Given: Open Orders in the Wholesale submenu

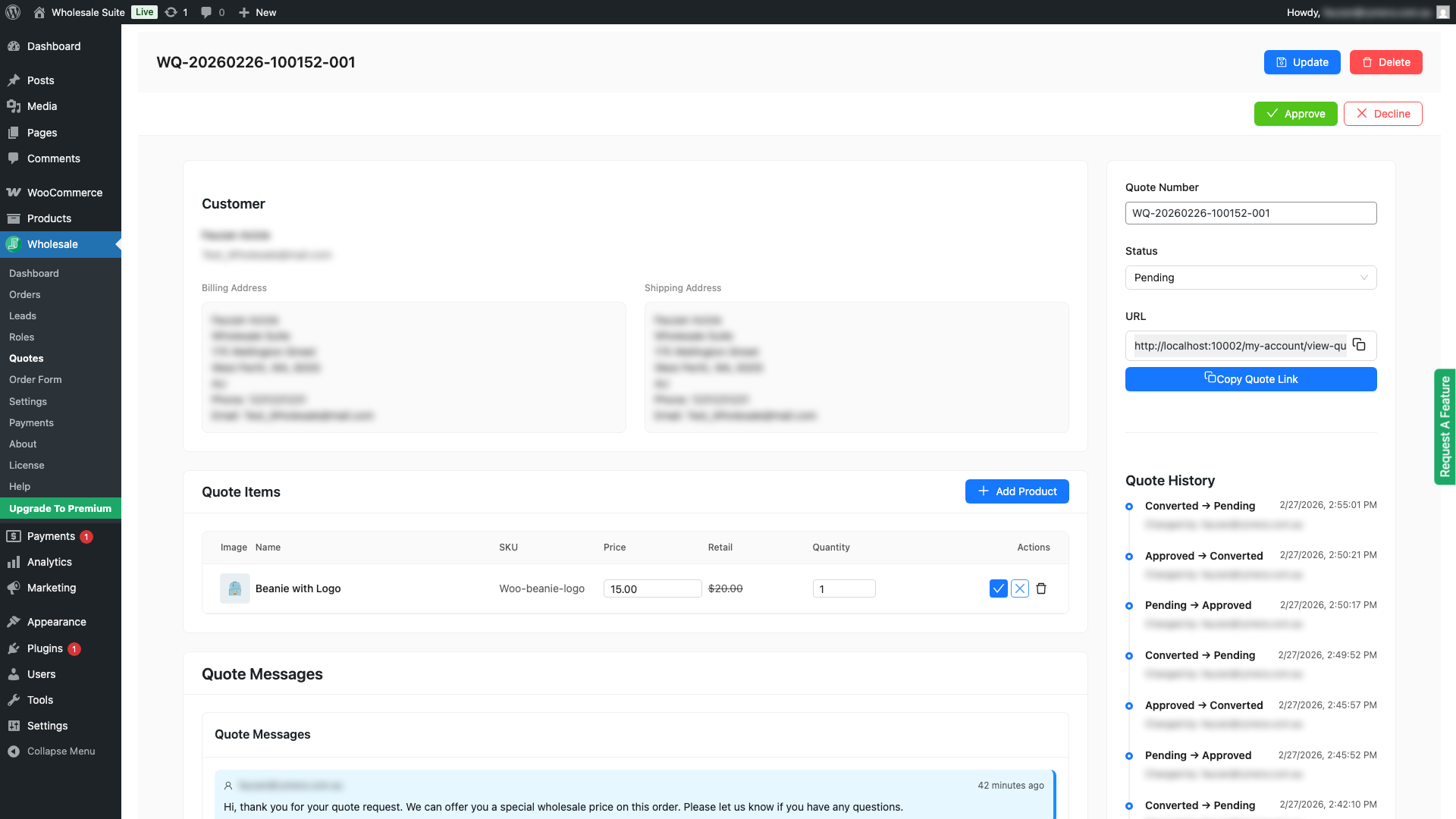Looking at the screenshot, I should click(x=25, y=294).
